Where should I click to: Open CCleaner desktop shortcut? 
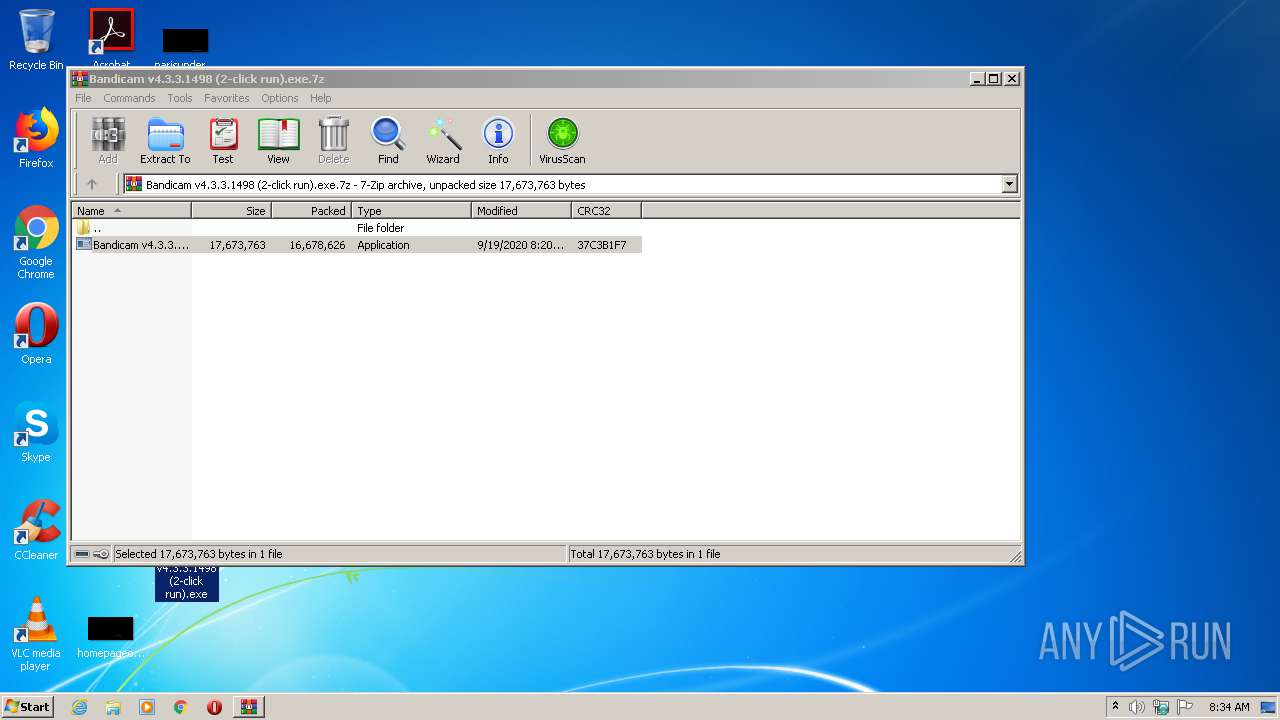tap(36, 530)
